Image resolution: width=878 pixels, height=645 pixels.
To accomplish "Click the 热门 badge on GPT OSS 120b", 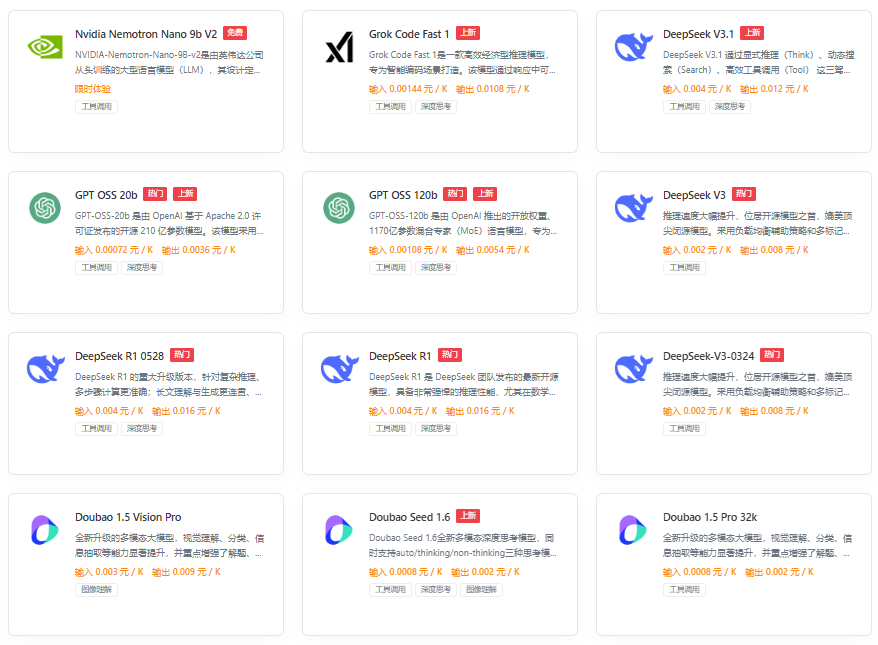I will (455, 194).
